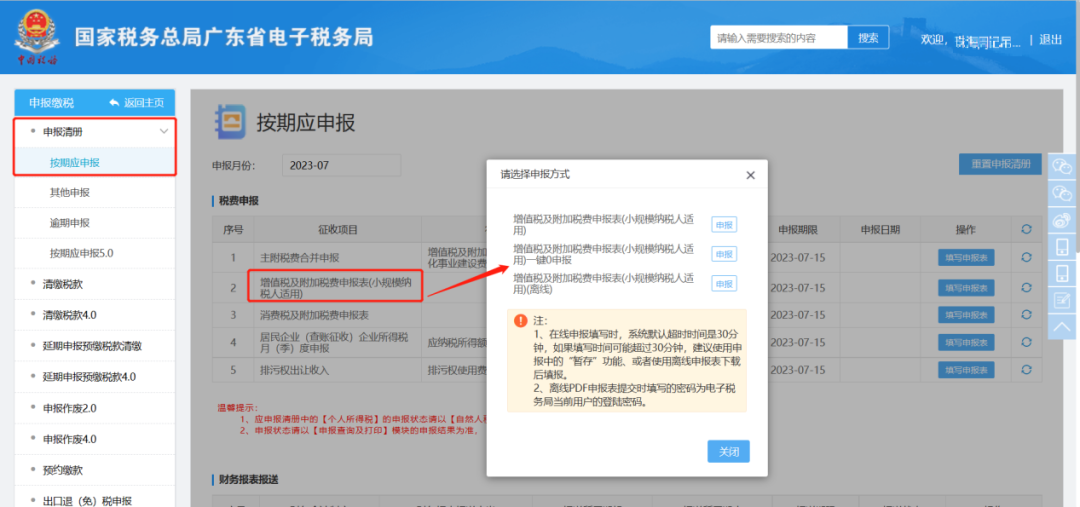Click 申报 for the (离线) offline option
The width and height of the screenshot is (1080, 507).
pos(724,284)
